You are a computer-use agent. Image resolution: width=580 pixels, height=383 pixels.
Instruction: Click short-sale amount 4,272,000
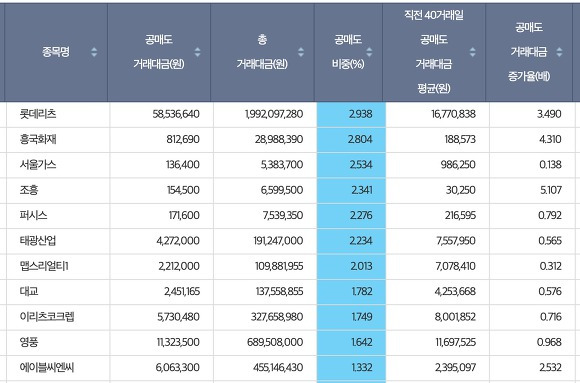point(178,241)
